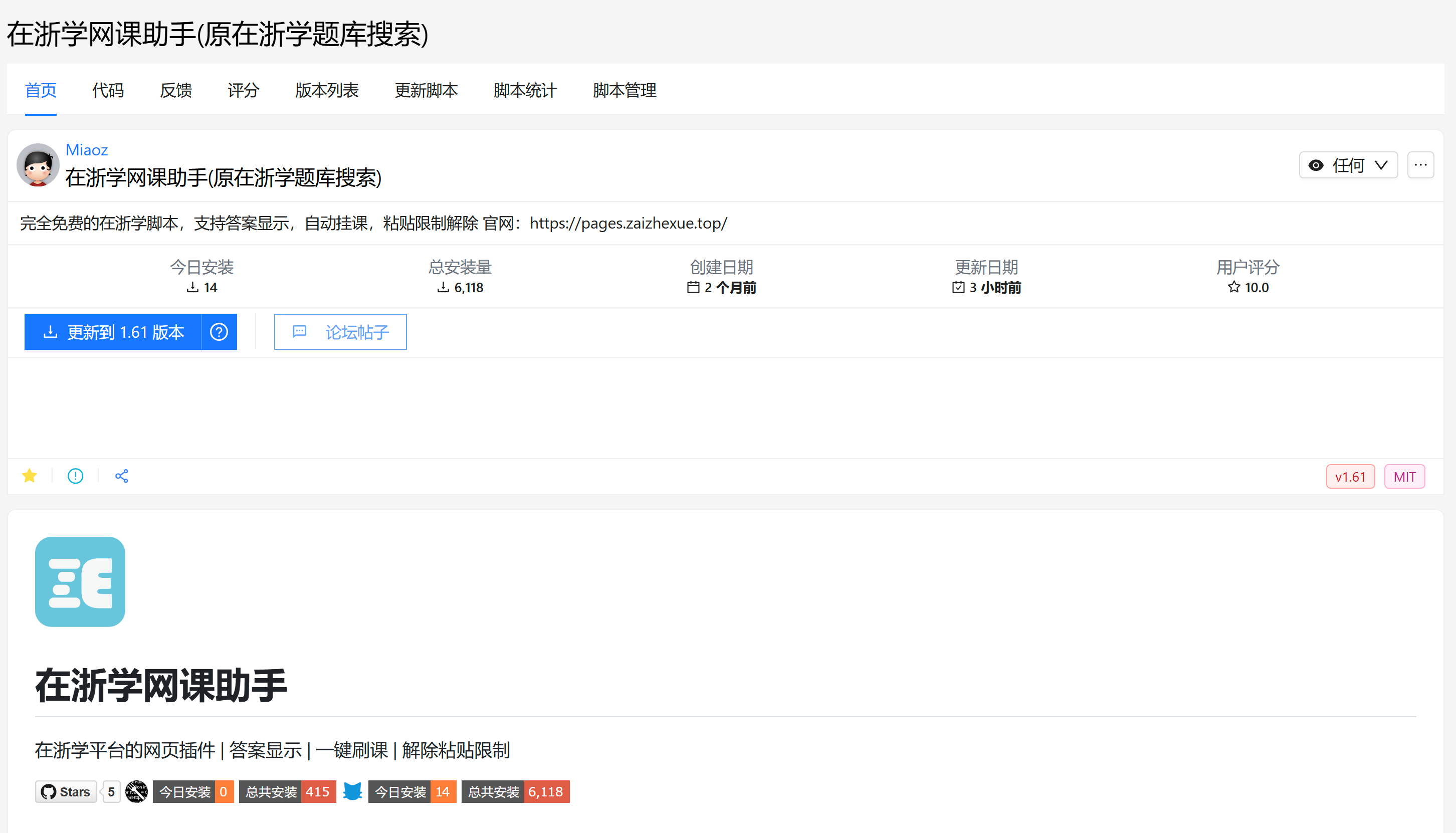Expand the chevron next to 任何
The image size is (1456, 833).
click(x=1381, y=165)
